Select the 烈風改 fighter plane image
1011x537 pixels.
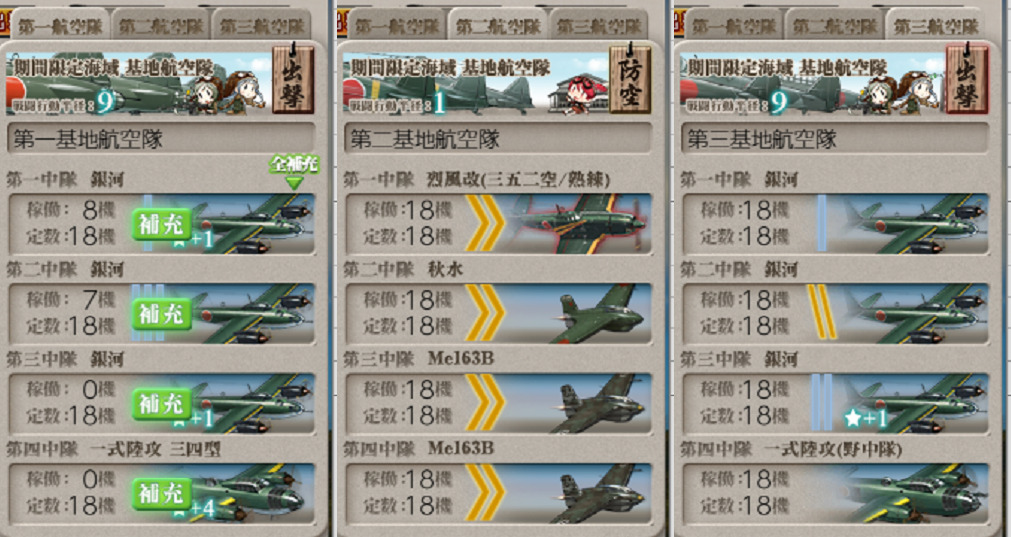tap(578, 223)
